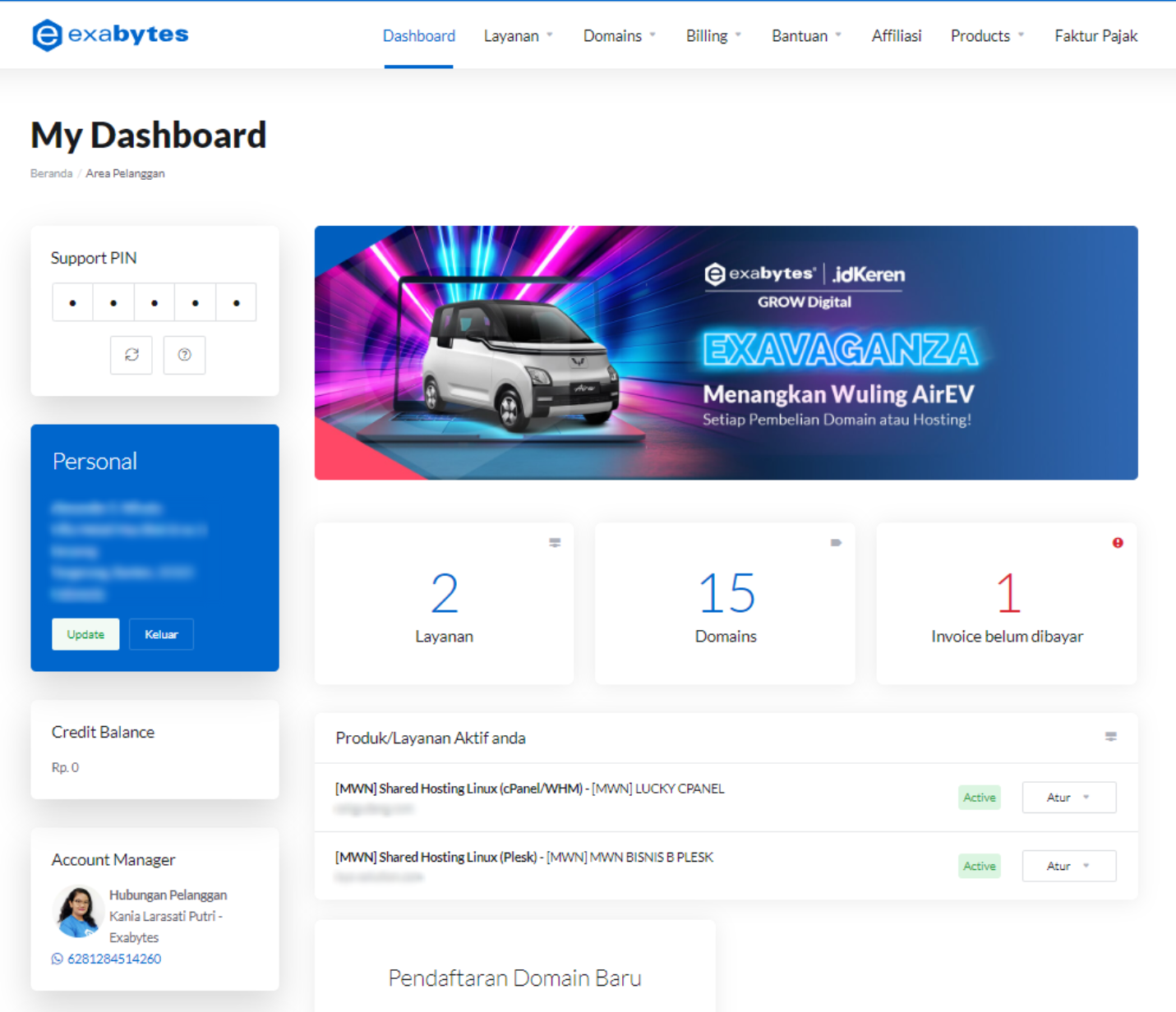Open the Shared Hosting Linux (cPanel/WHM) service

tap(530, 789)
